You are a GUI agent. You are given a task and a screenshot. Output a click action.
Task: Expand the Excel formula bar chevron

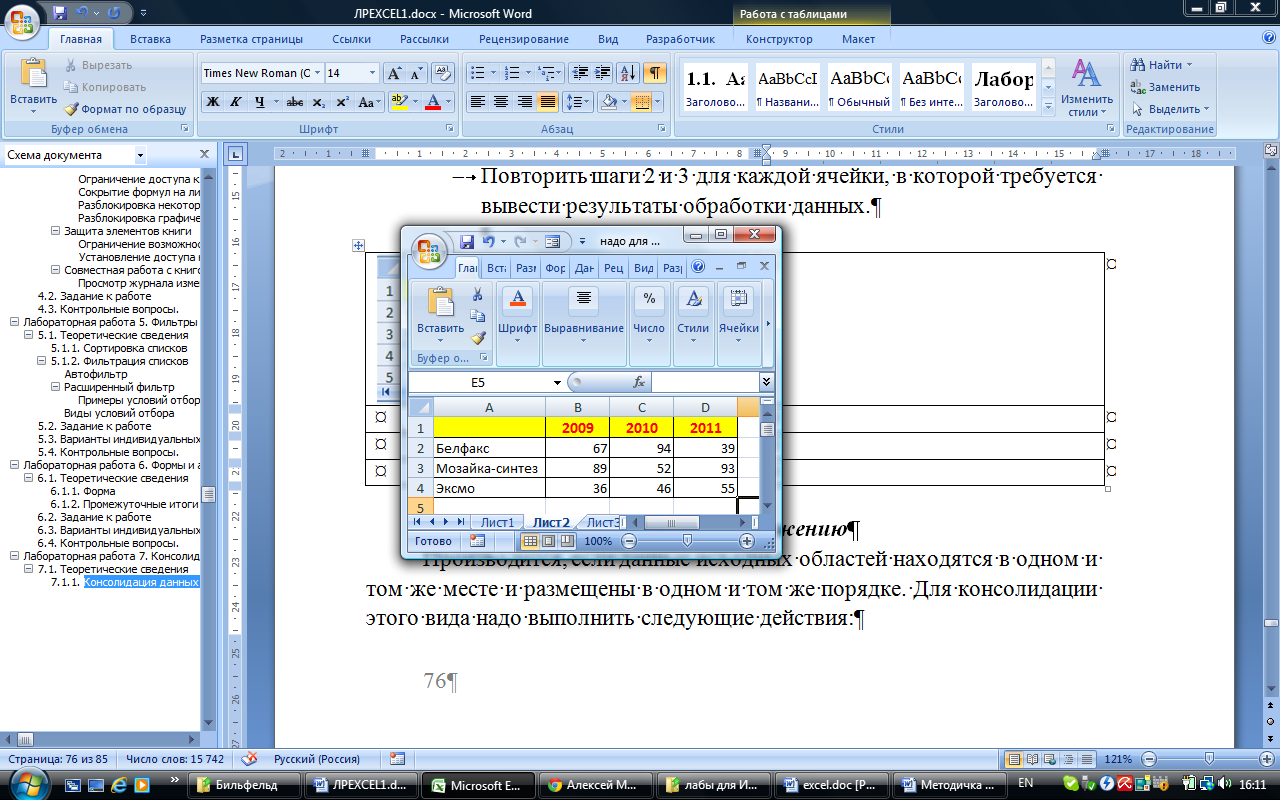pyautogui.click(x=766, y=382)
